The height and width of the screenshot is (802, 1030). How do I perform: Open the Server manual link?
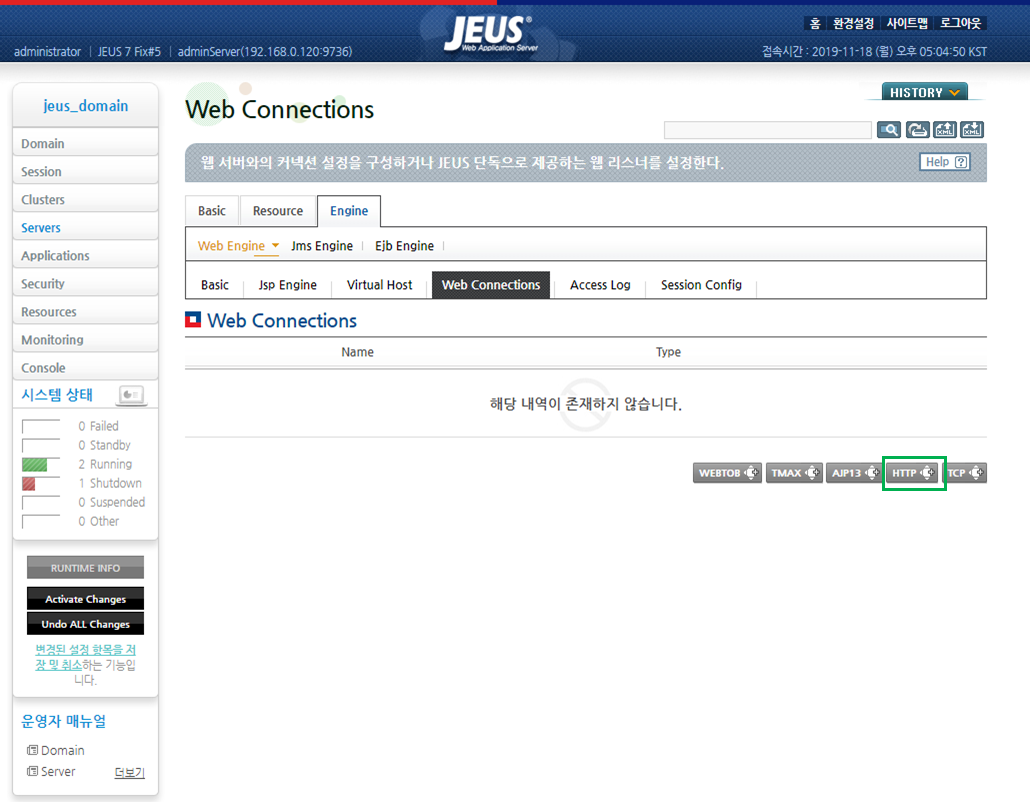pyautogui.click(x=58, y=771)
